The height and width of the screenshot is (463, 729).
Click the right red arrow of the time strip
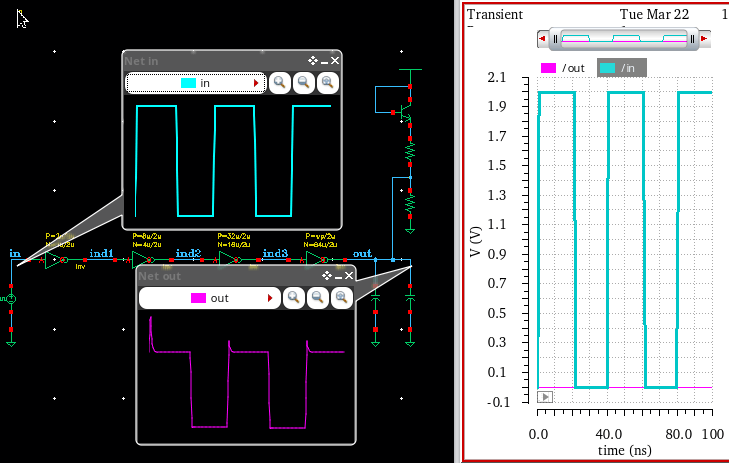[705, 39]
